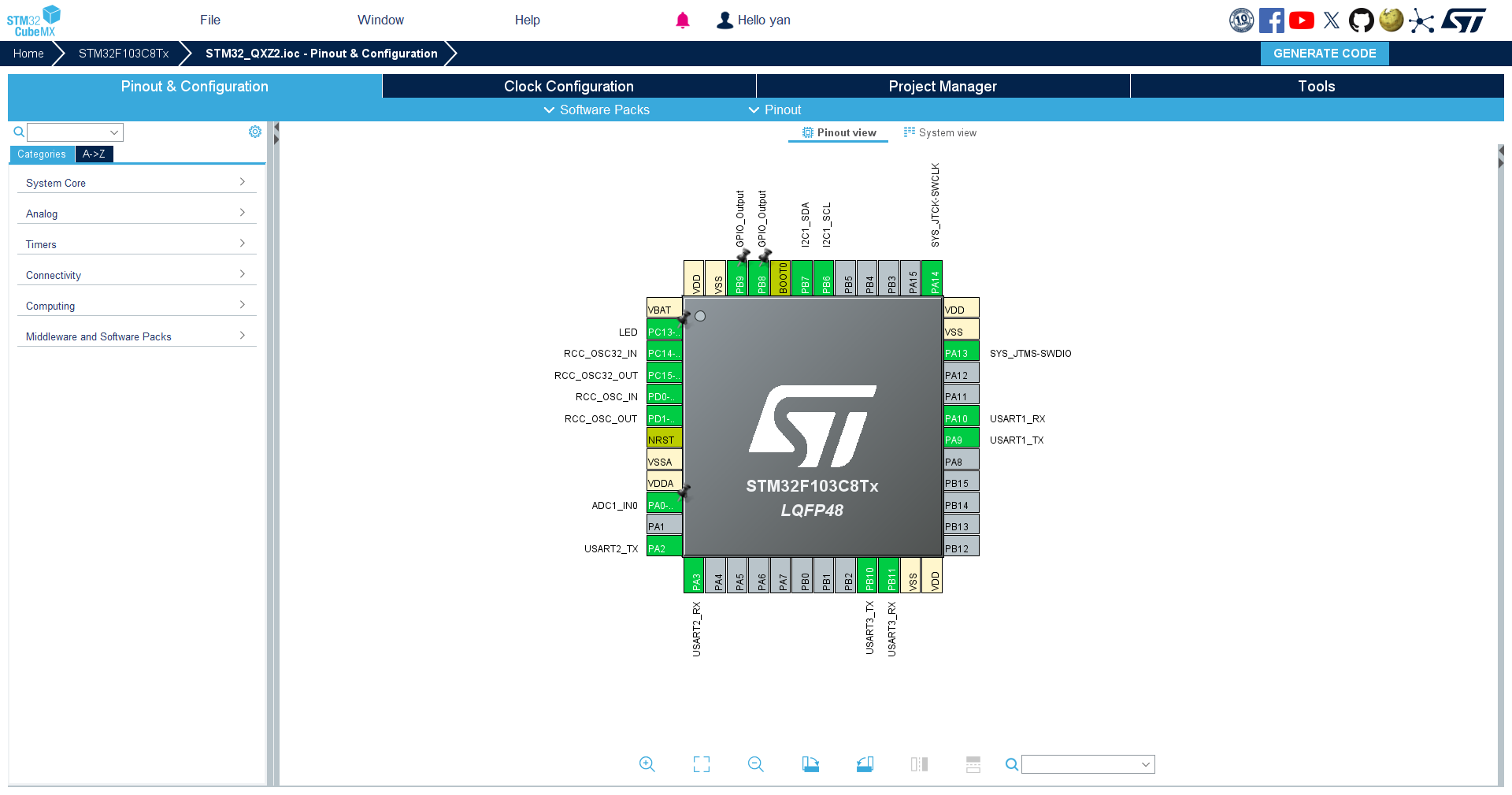Click the pin search magnifier icon

1012,764
